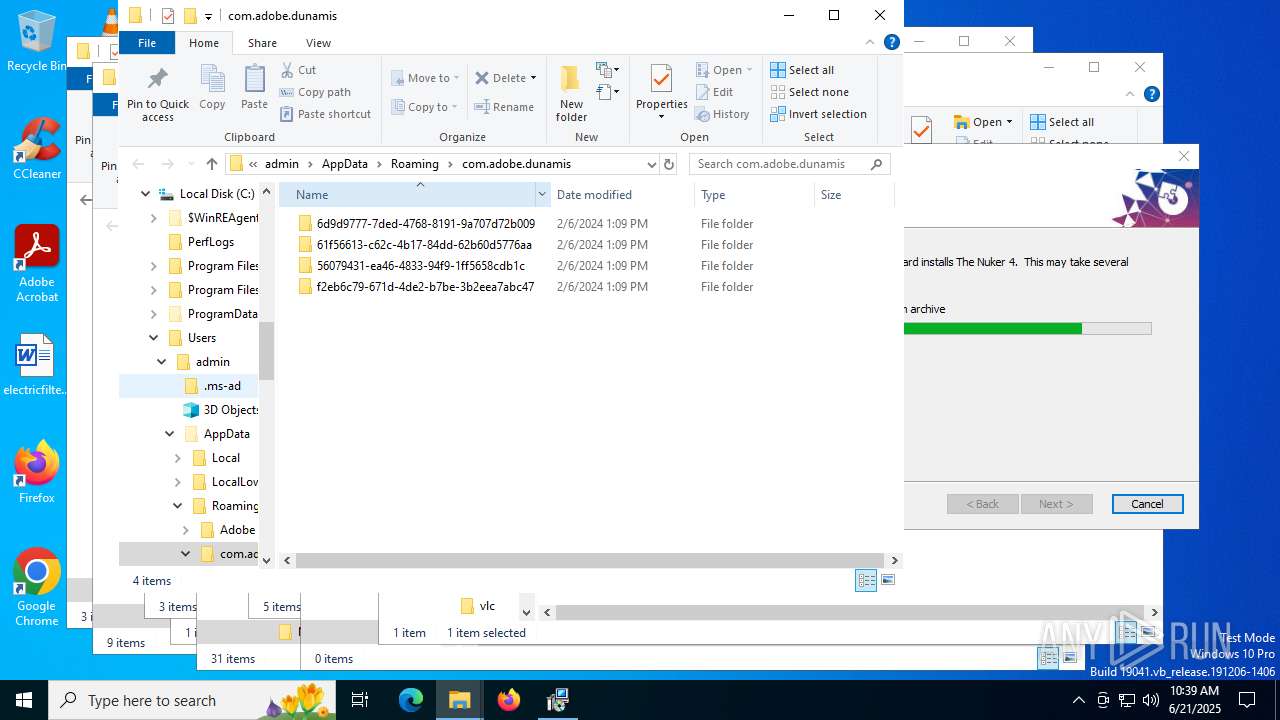This screenshot has width=1280, height=720.
Task: Open Recycle Bin desktop icon
Action: [36, 41]
